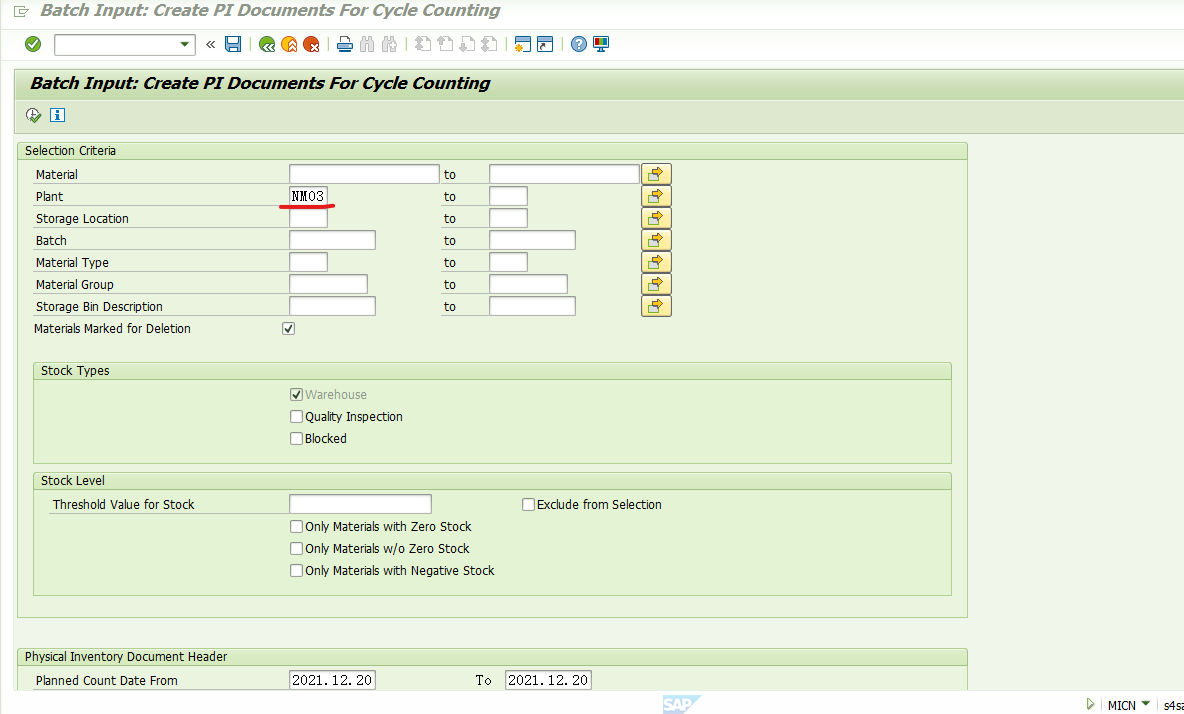Click the Material to input field
The width and height of the screenshot is (1184, 714).
pyautogui.click(x=564, y=174)
